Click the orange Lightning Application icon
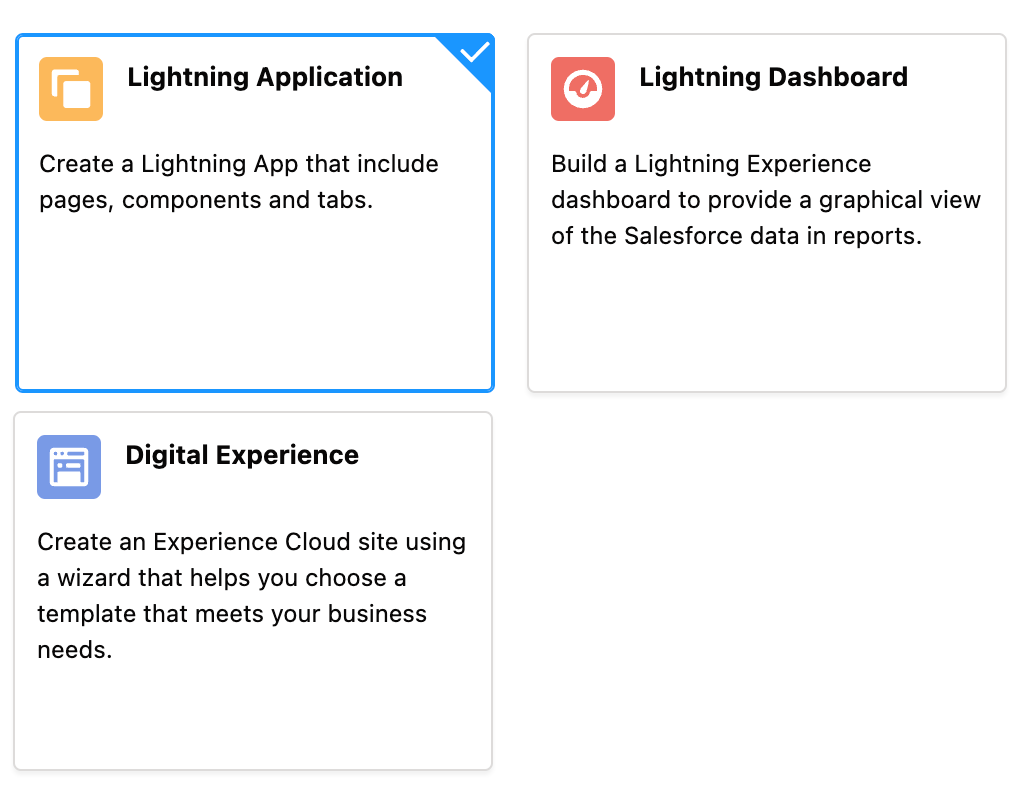1018x796 pixels. tap(71, 89)
